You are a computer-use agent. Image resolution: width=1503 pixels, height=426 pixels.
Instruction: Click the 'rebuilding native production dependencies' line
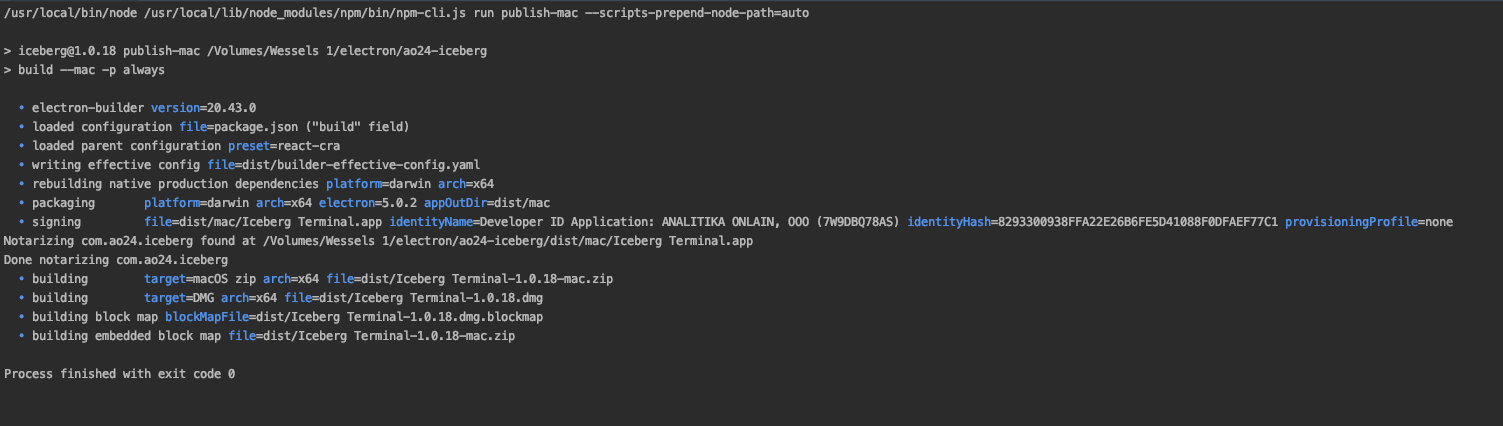175,184
